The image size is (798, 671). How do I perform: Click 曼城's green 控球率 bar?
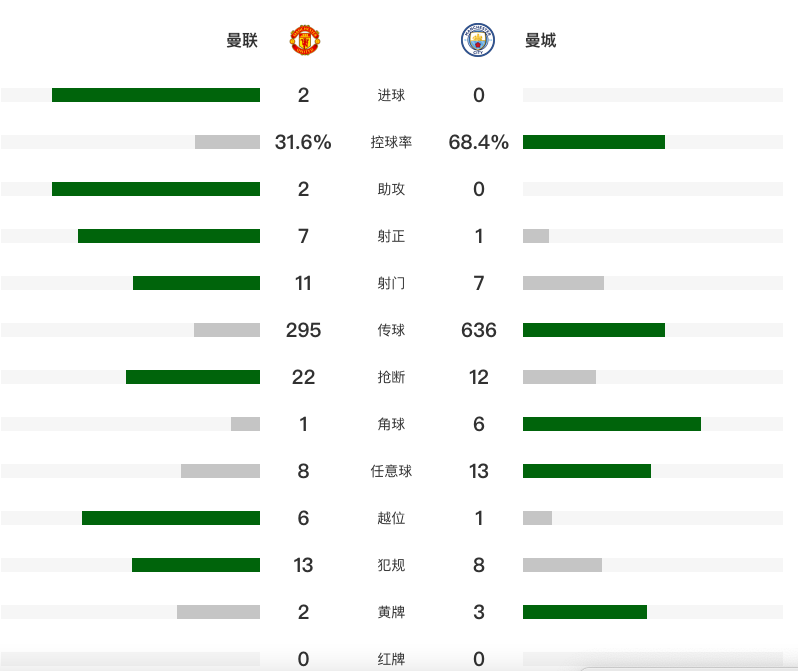click(x=594, y=142)
